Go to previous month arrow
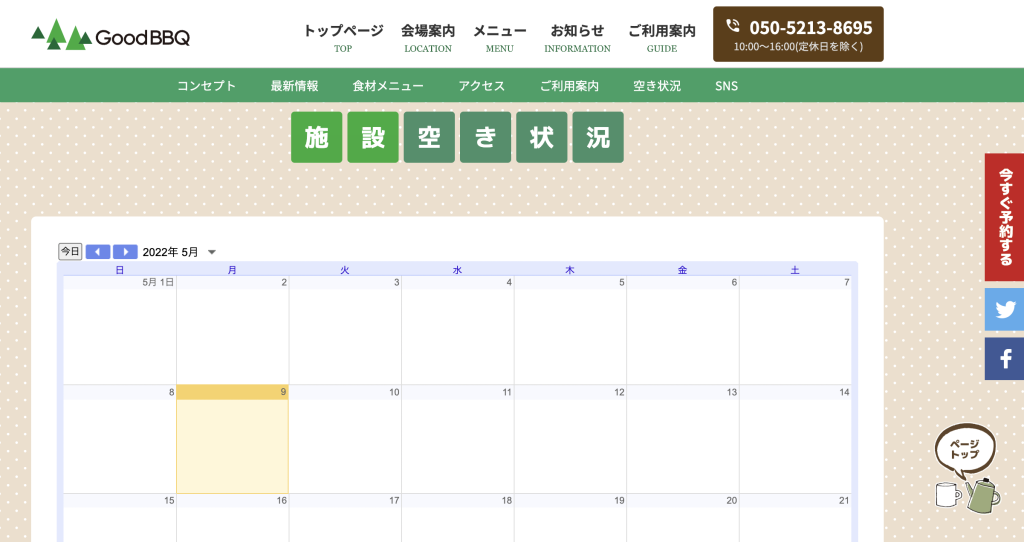 point(98,252)
